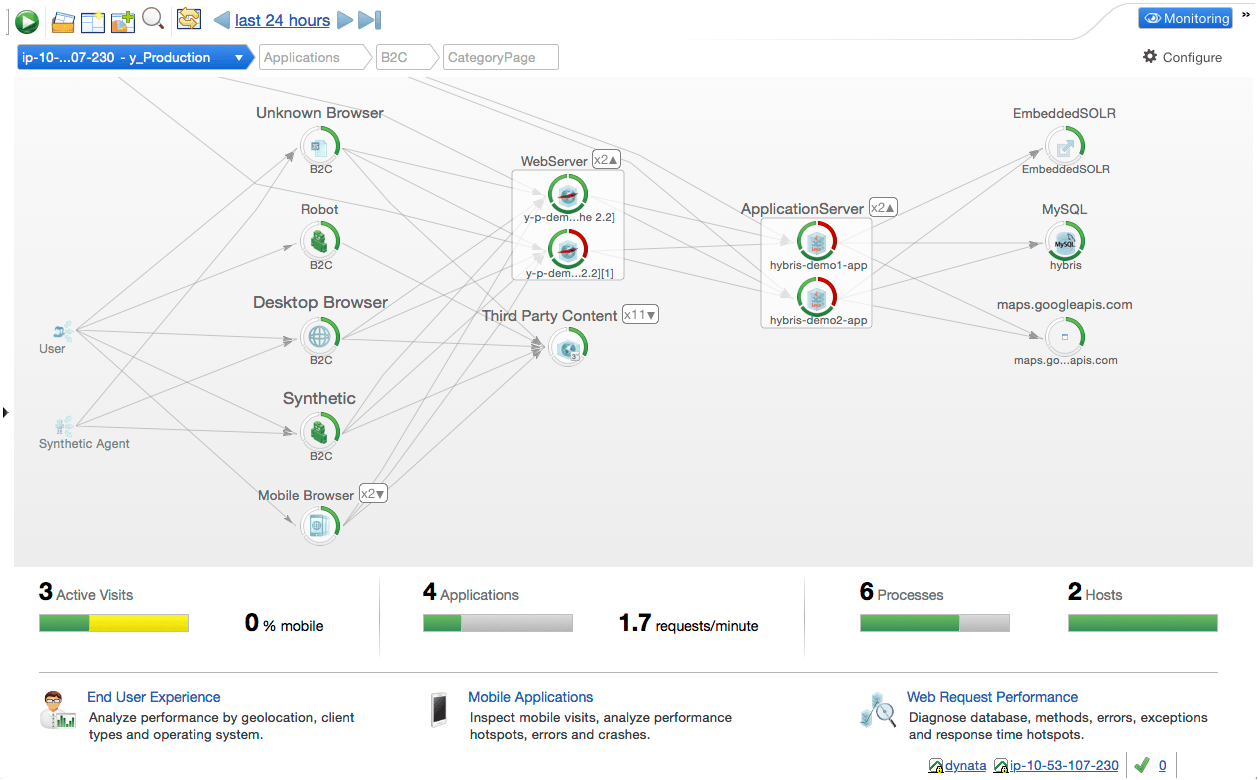Select the Desktop Browser B2C node icon
This screenshot has width=1258, height=780.
coord(320,336)
